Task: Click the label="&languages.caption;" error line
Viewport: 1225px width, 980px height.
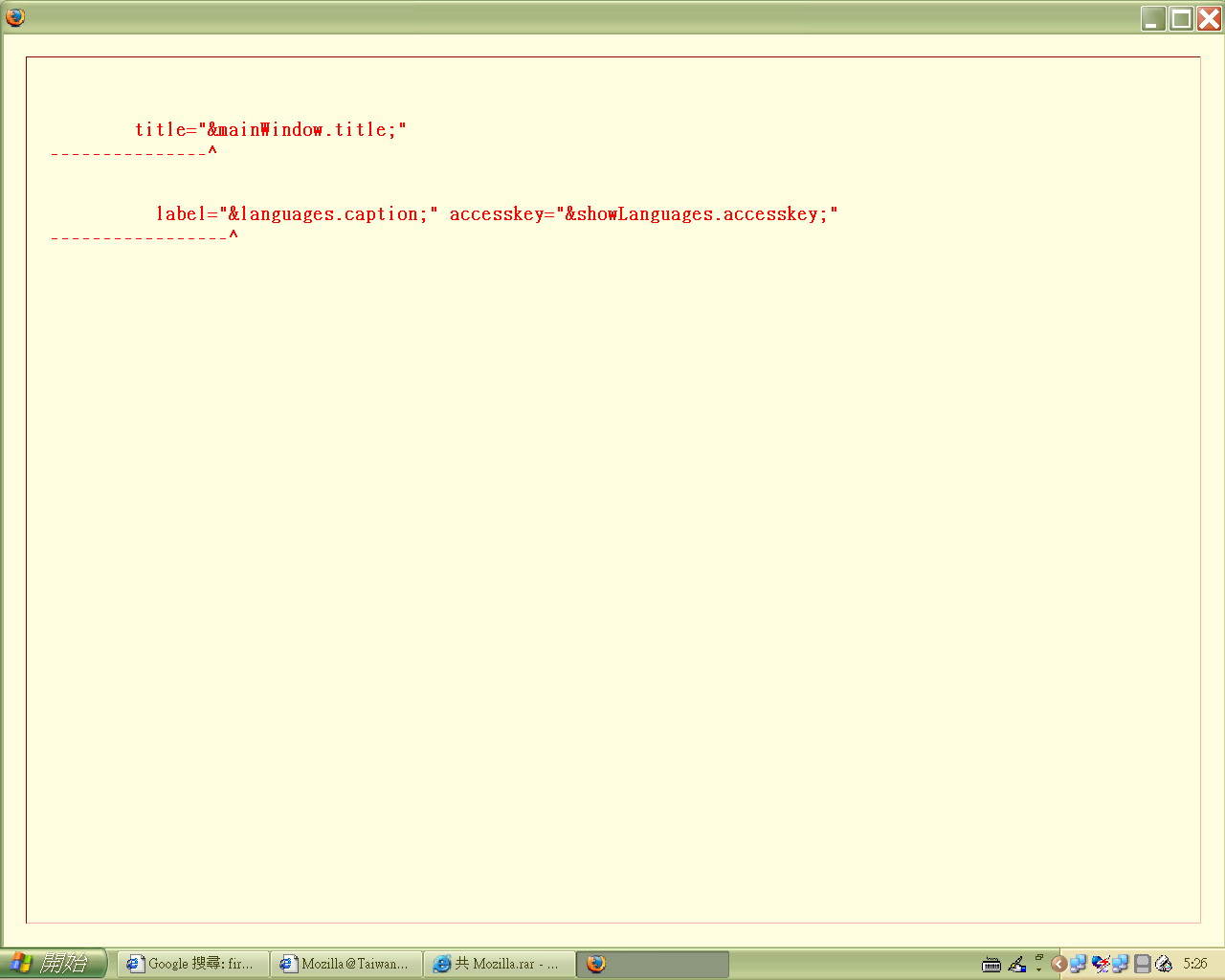Action: click(497, 214)
